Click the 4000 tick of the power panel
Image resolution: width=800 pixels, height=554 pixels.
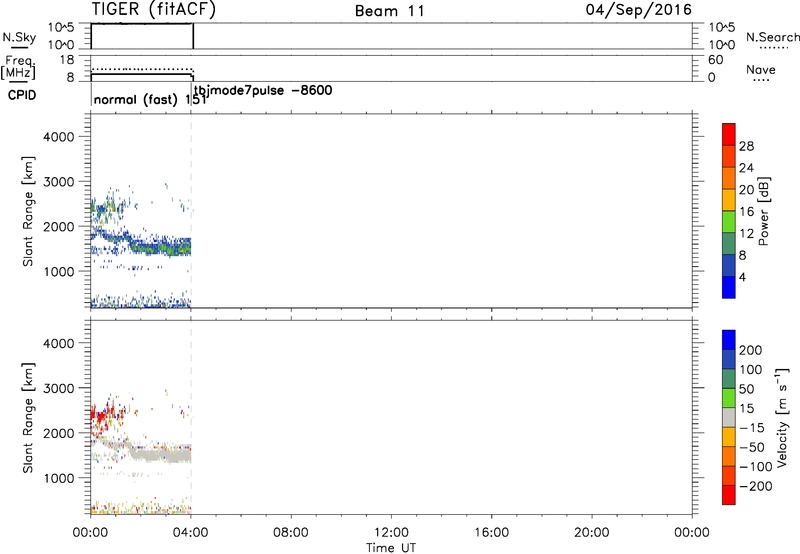tap(59, 137)
